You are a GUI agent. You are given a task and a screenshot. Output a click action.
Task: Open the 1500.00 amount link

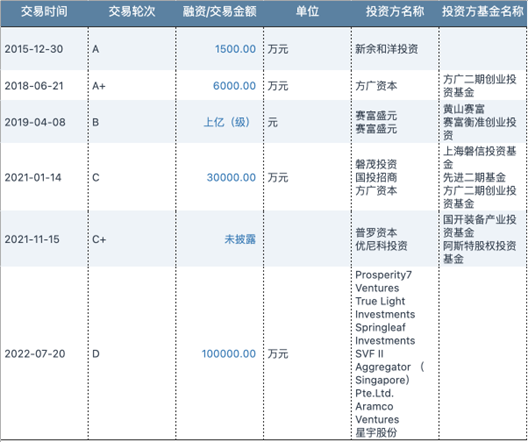tap(235, 49)
